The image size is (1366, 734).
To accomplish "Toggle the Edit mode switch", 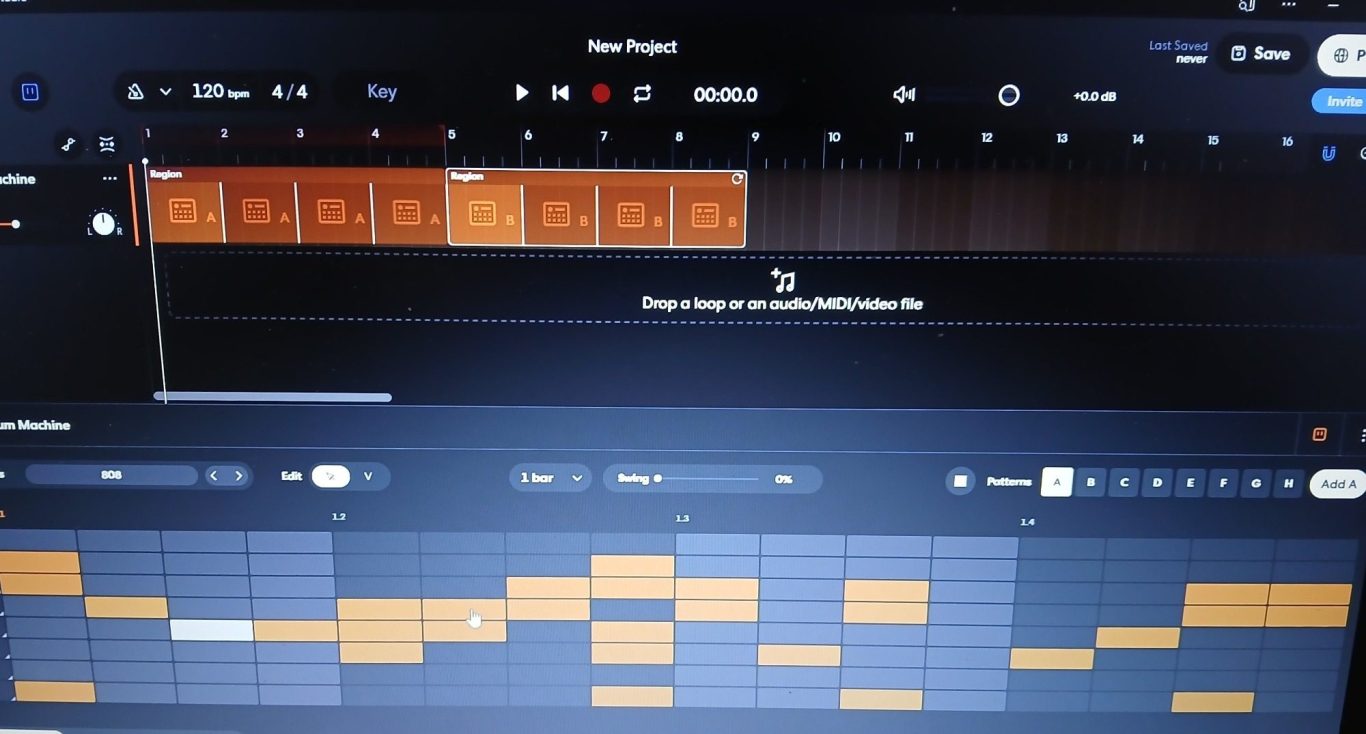I will [x=331, y=476].
